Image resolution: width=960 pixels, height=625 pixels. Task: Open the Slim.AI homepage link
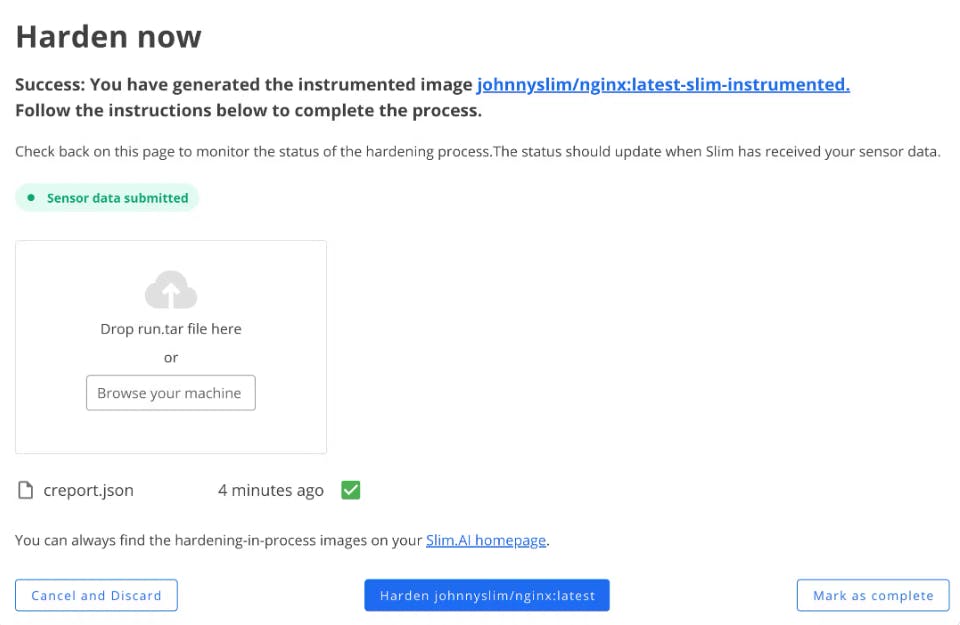(486, 541)
